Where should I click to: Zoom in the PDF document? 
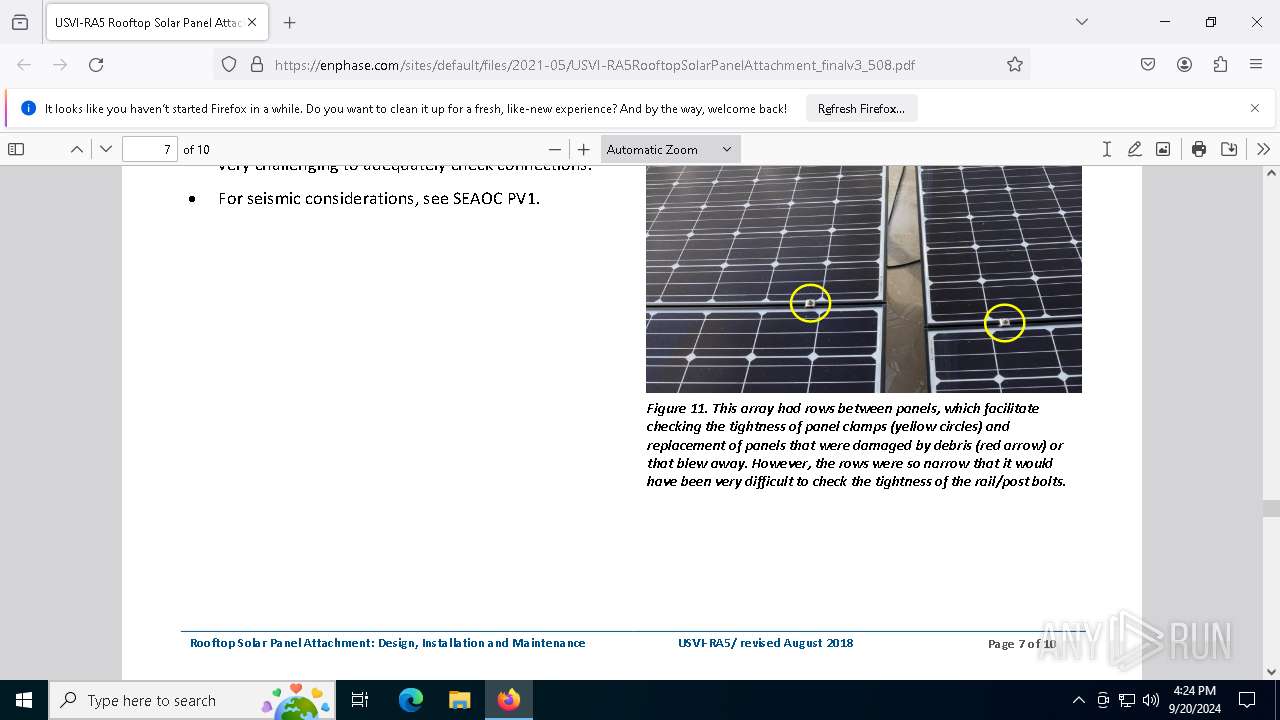[x=584, y=149]
